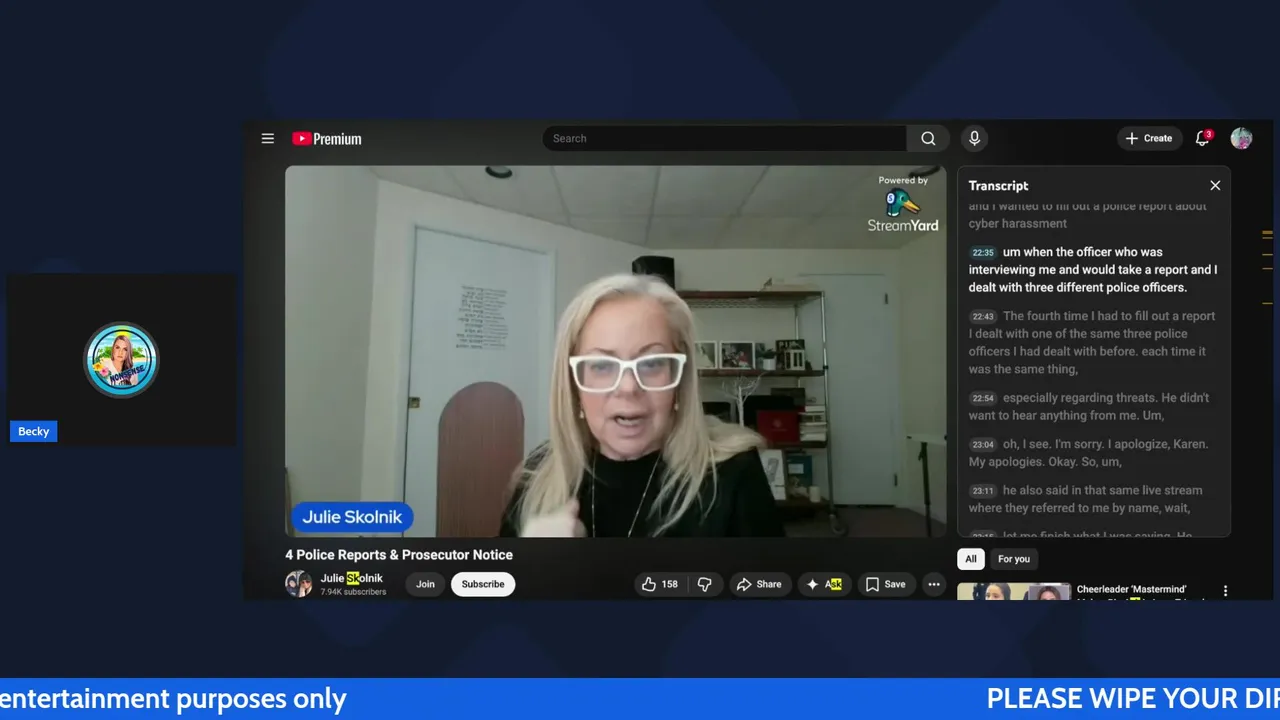The height and width of the screenshot is (720, 1280).
Task: Select transcript line about "cyber harassment"
Action: [x=1094, y=215]
